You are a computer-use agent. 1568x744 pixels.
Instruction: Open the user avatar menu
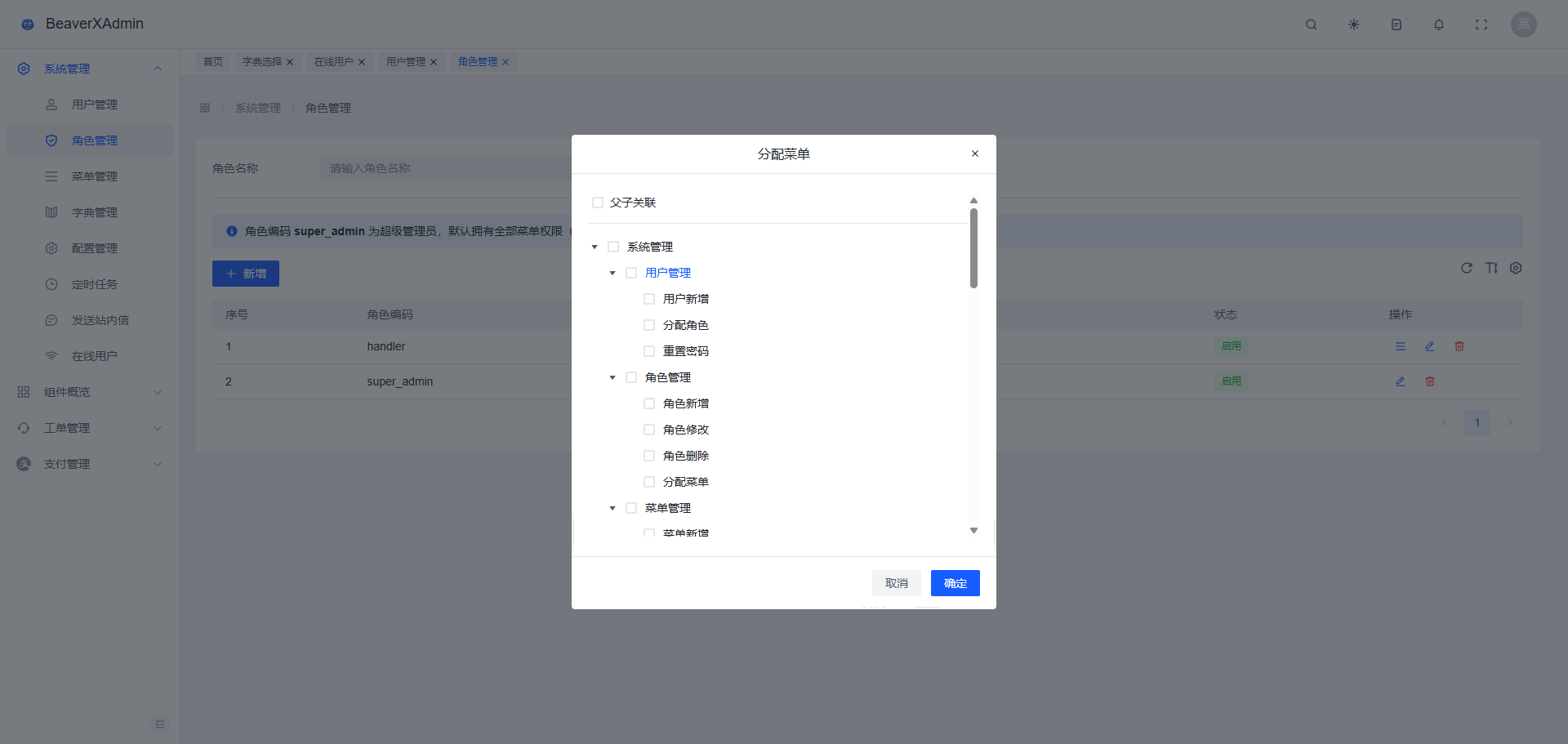[1524, 25]
